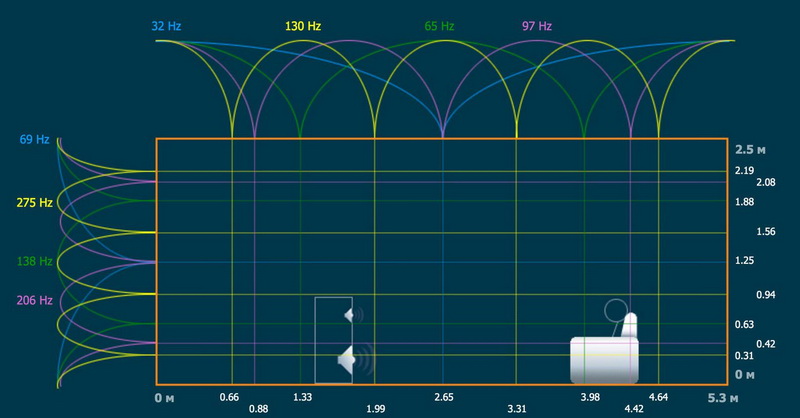Select the 206 Hz vertical mode label

point(34,300)
